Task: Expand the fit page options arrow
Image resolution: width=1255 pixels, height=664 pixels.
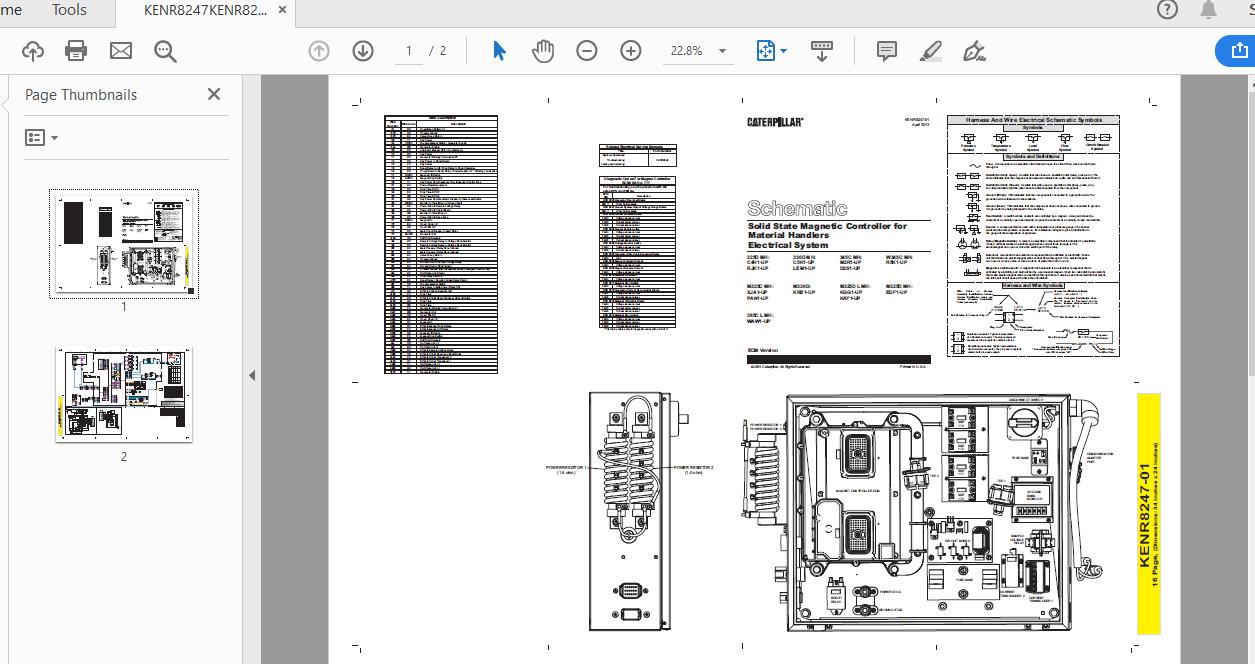Action: [x=783, y=51]
